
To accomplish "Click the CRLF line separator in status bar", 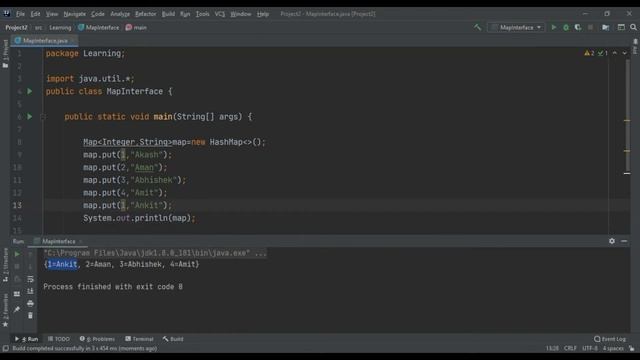I will (570, 349).
